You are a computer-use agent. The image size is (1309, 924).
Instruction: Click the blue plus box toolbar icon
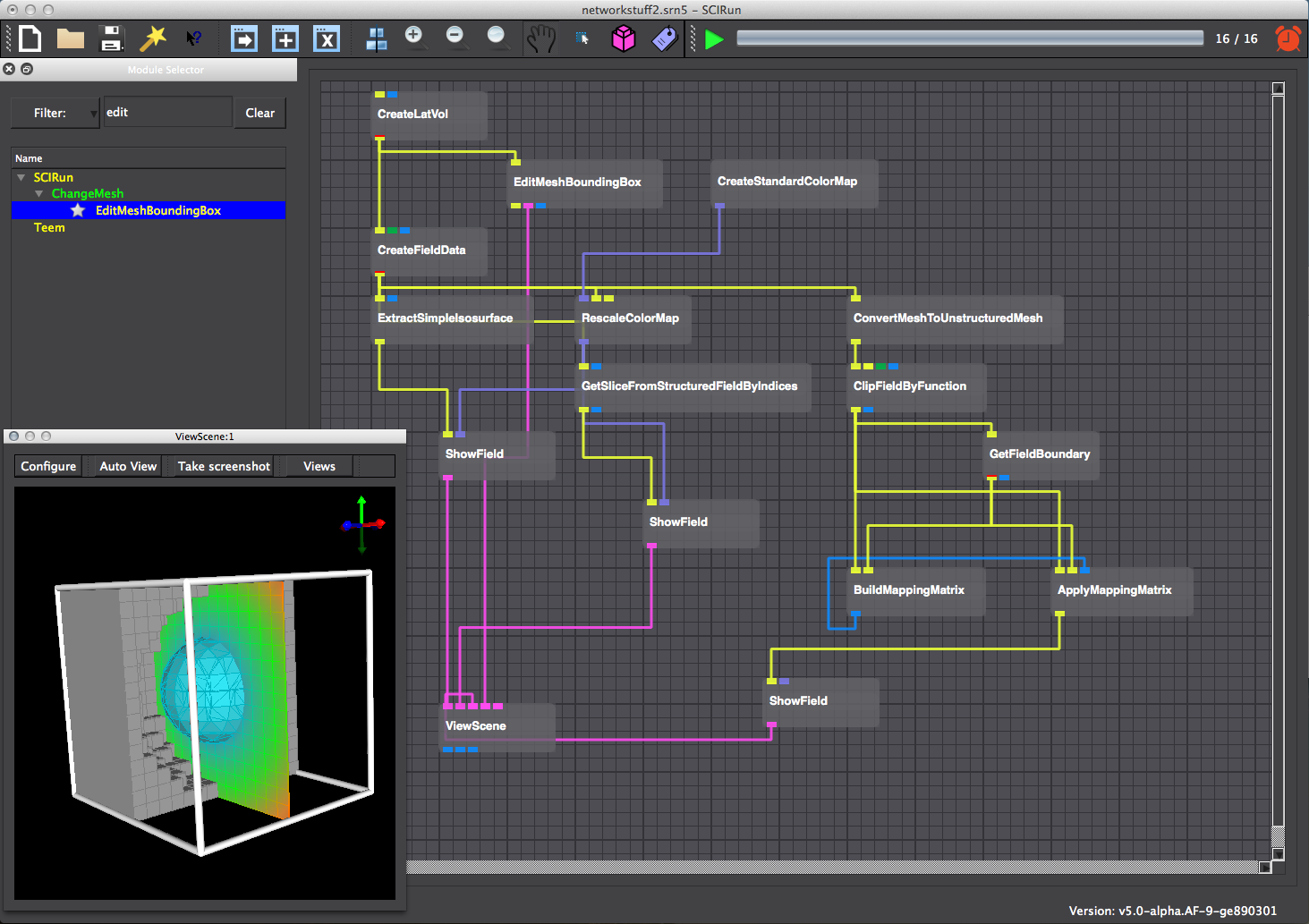tap(285, 38)
